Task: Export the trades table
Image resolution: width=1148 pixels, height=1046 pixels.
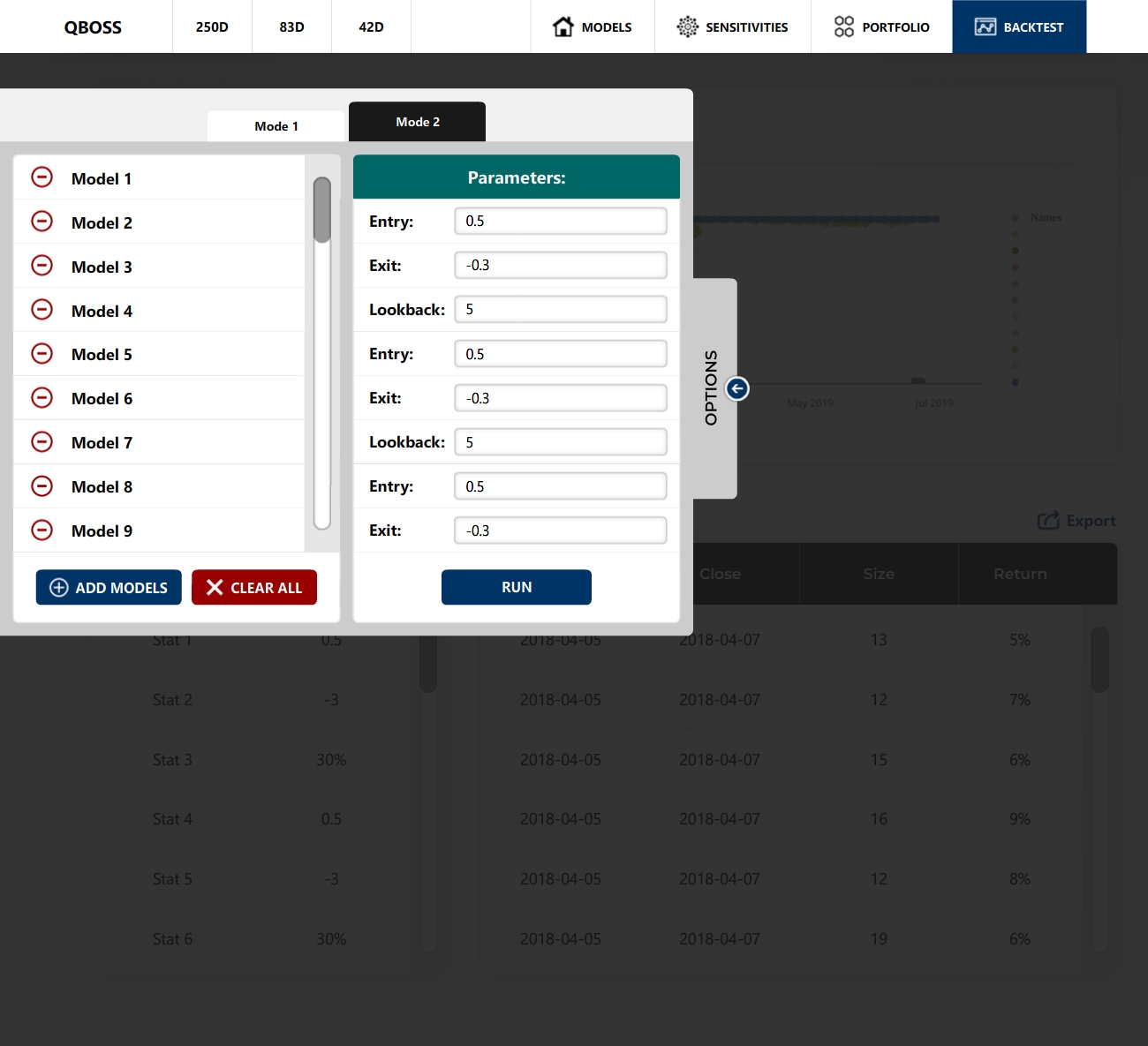Action: (1076, 521)
